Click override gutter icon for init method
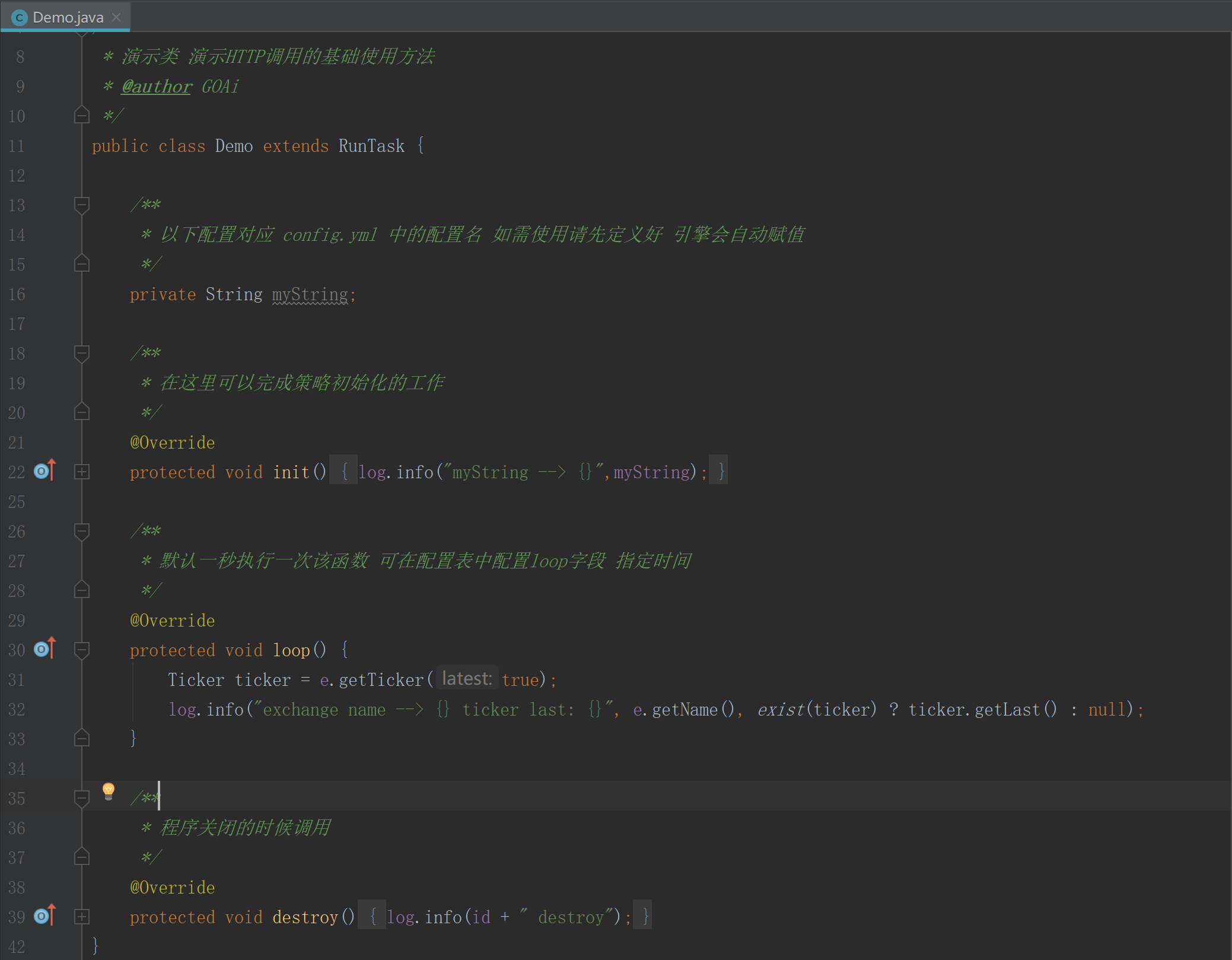Viewport: 1232px width, 960px height. [44, 471]
